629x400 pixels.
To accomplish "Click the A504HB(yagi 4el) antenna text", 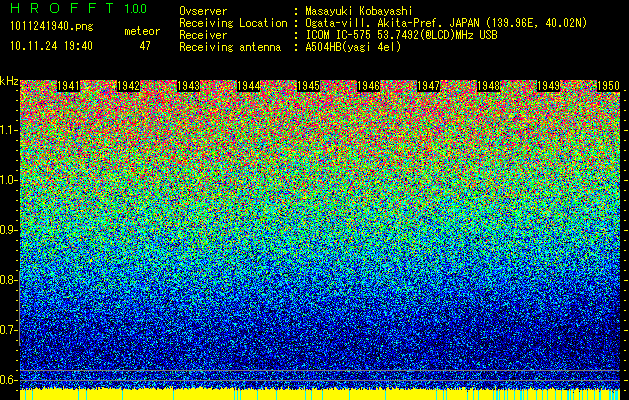I will pos(353,47).
